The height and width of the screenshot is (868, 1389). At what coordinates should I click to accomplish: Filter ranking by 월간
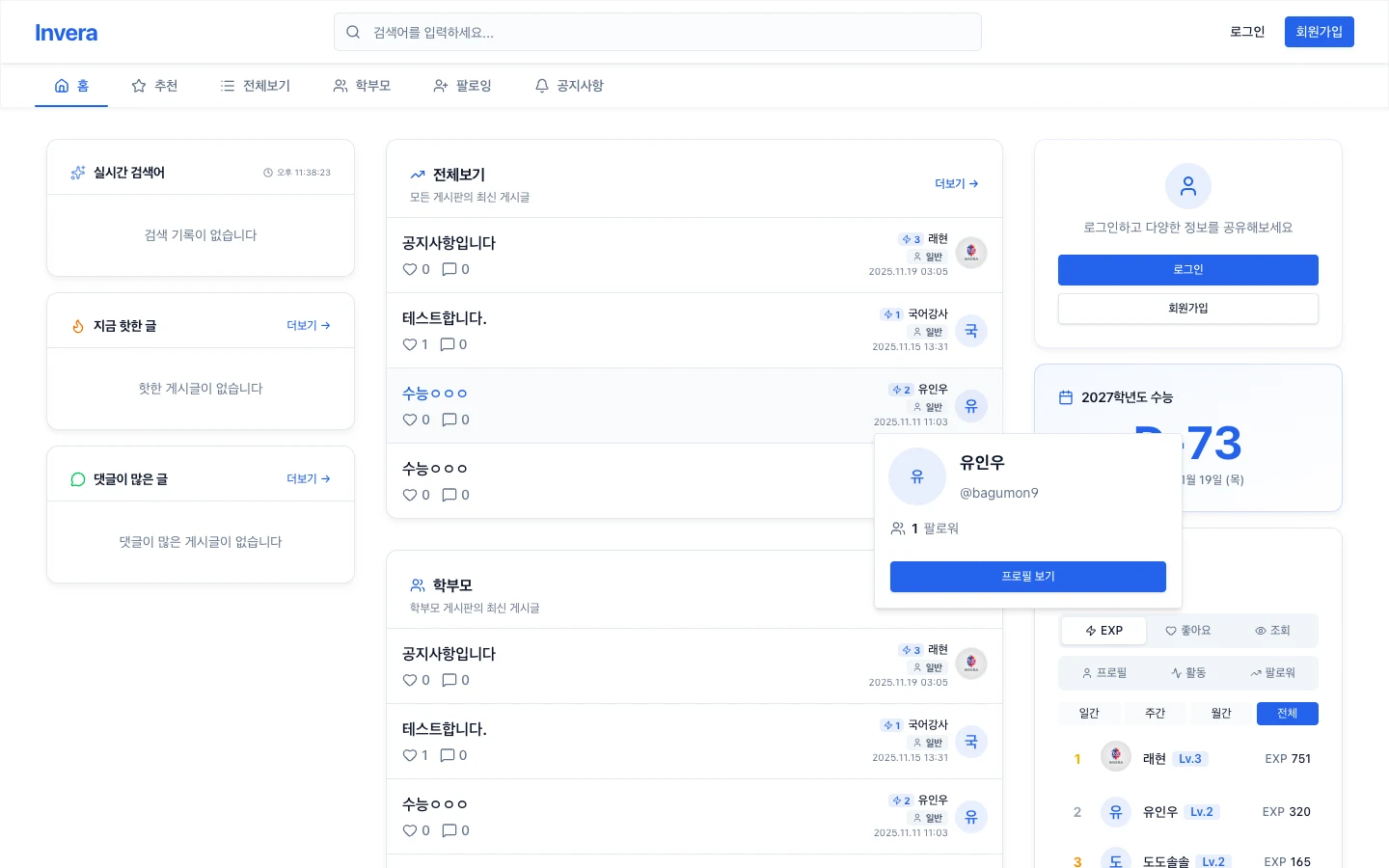coord(1221,714)
